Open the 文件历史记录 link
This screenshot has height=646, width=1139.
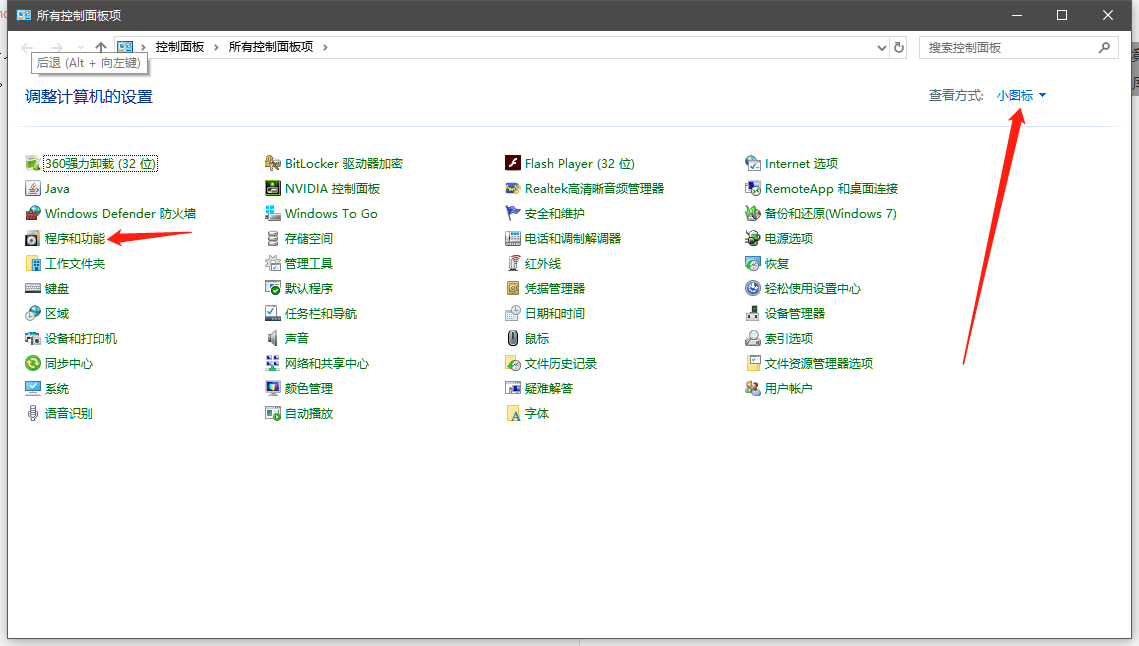[x=560, y=363]
